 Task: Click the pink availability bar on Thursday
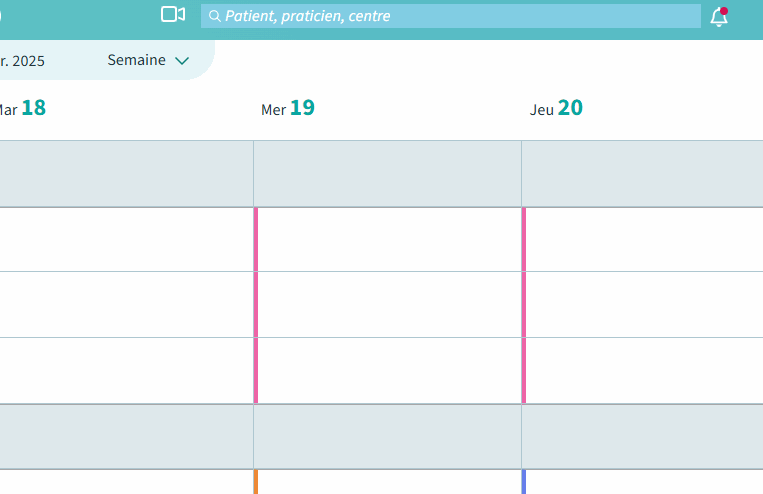[x=524, y=305]
